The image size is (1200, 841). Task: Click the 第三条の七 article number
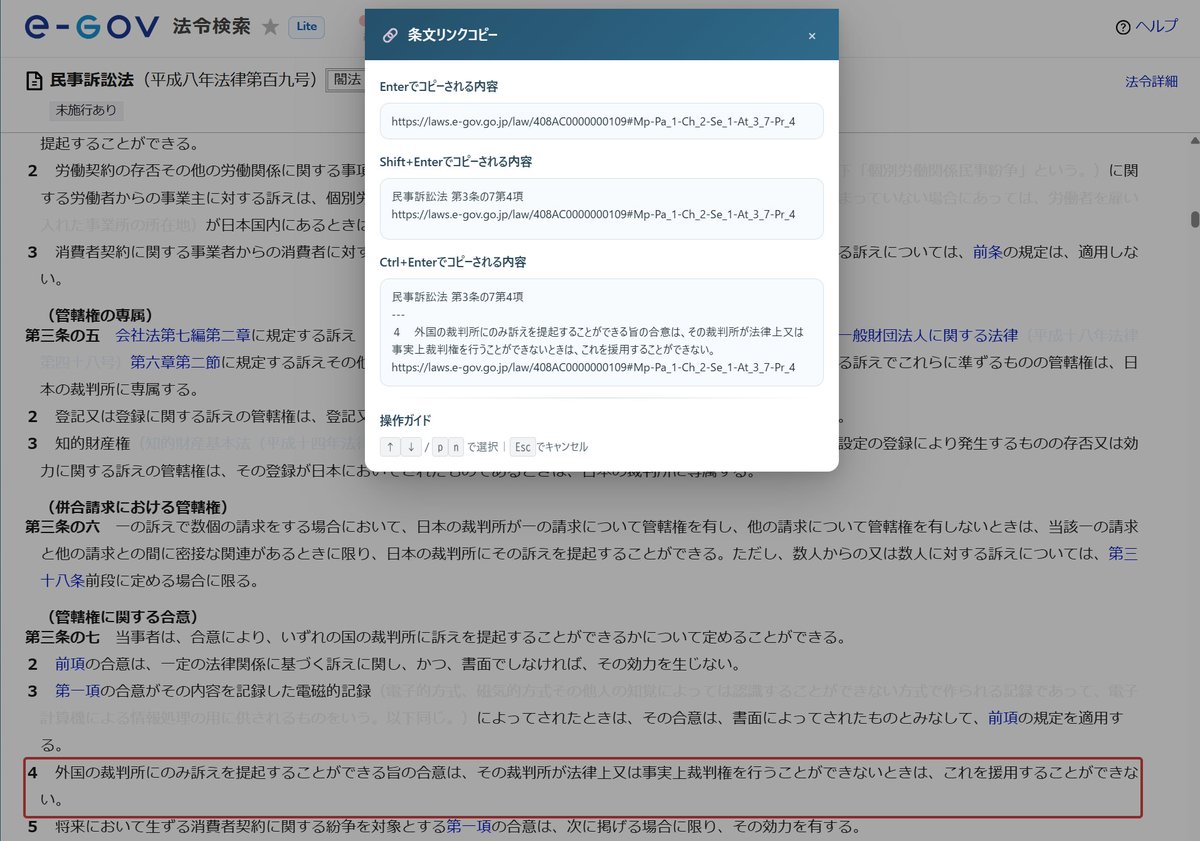[63, 636]
